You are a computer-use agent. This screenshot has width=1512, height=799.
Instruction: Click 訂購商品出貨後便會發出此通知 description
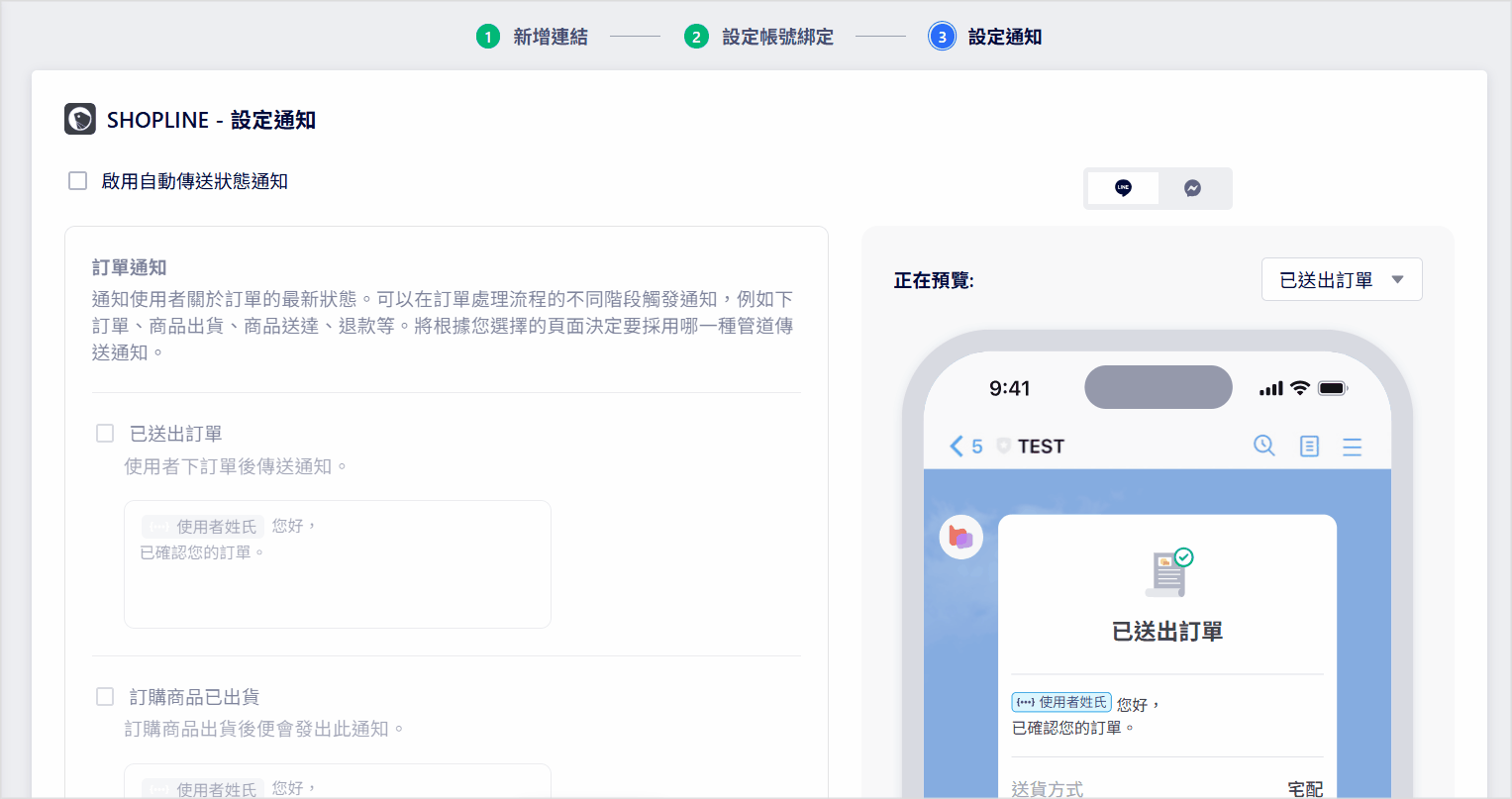pyautogui.click(x=264, y=729)
